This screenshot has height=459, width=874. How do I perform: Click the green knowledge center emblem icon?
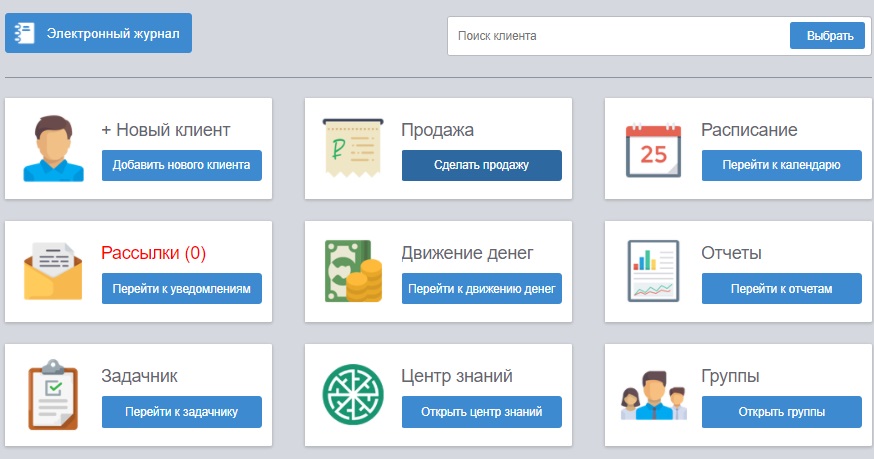353,394
